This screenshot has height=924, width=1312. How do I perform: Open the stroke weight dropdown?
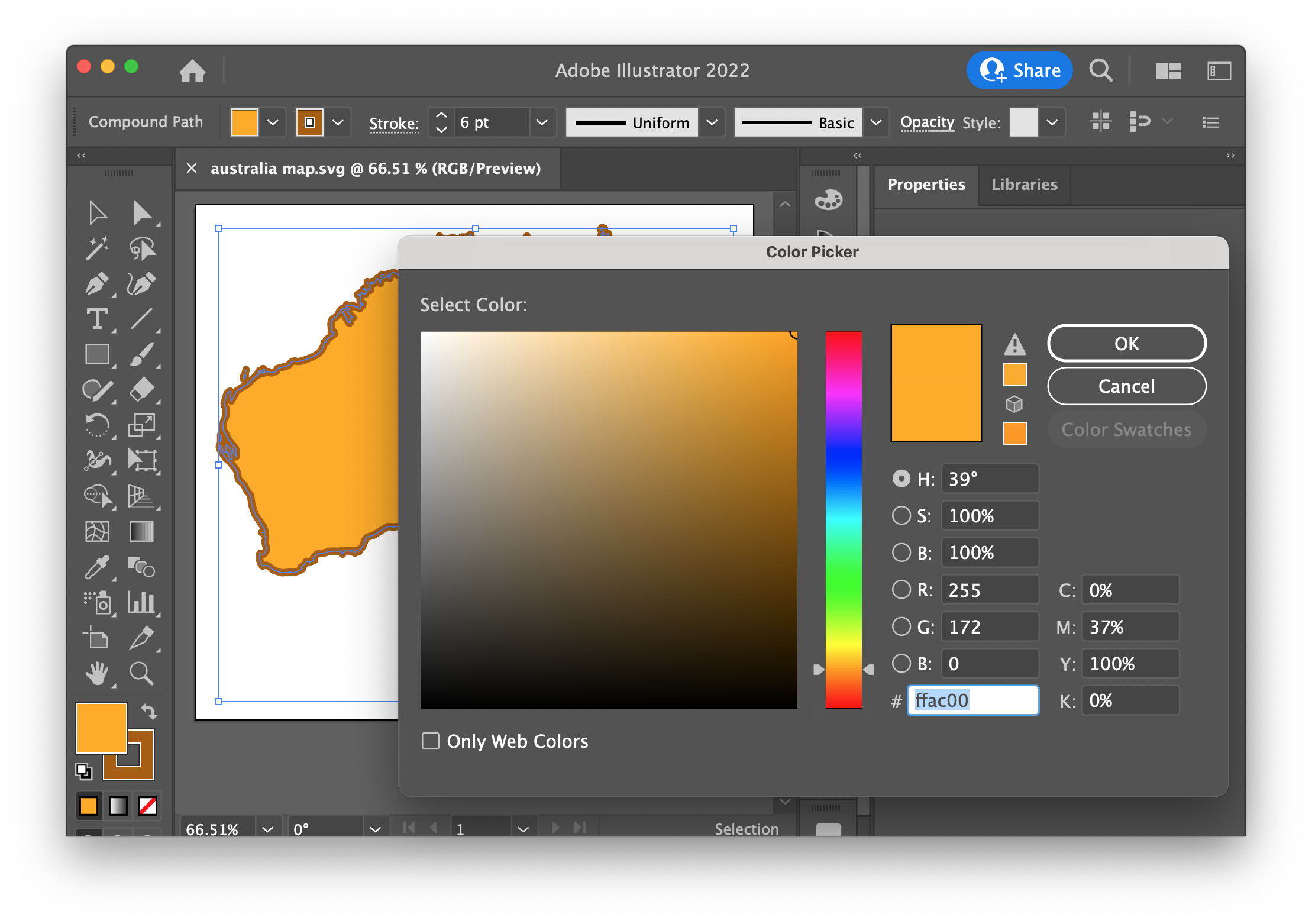coord(542,123)
